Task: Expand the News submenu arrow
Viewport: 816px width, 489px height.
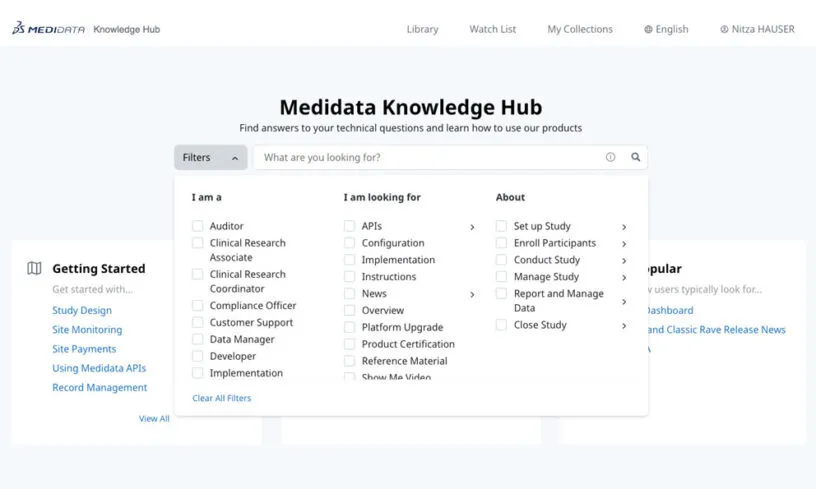Action: click(472, 294)
